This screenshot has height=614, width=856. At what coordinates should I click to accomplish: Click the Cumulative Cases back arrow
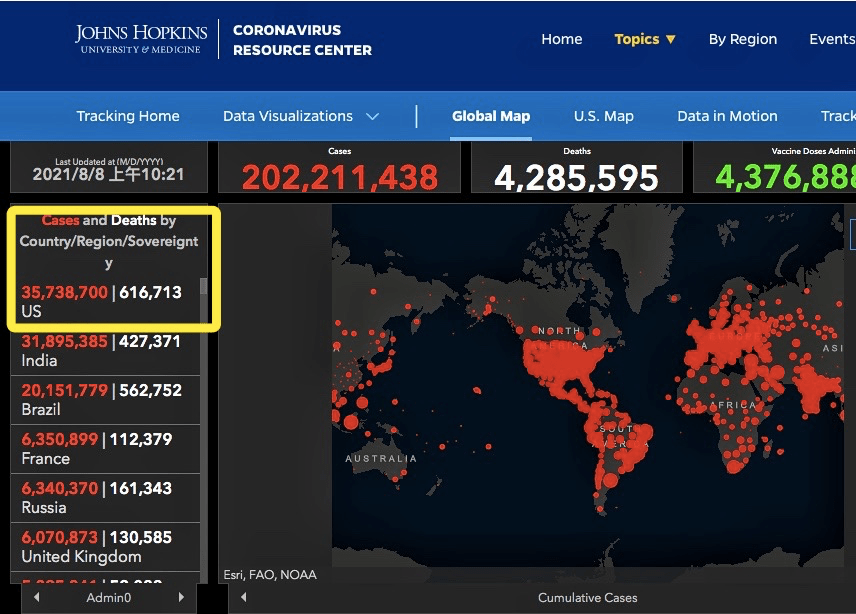pyautogui.click(x=243, y=597)
